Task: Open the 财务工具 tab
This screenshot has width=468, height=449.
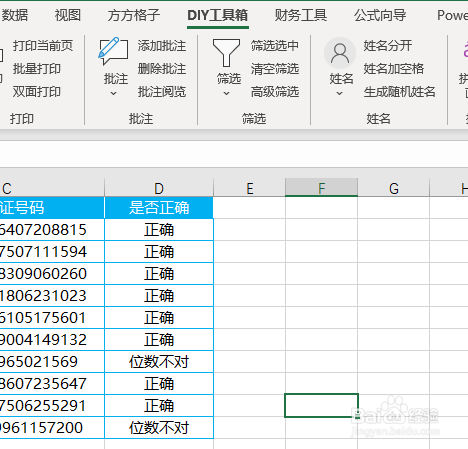Action: pos(301,15)
